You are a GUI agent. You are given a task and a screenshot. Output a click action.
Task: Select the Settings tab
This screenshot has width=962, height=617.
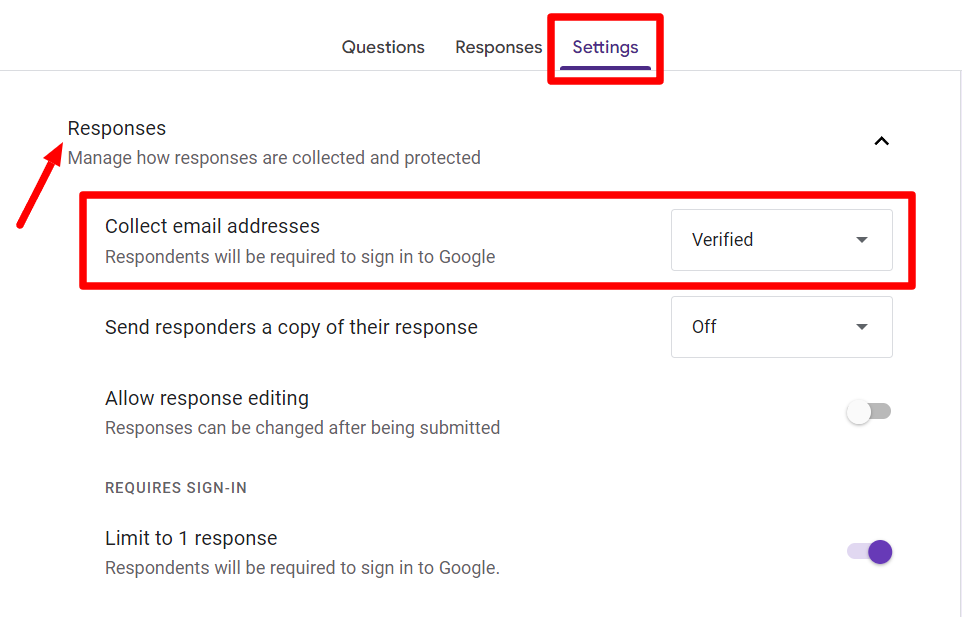[x=605, y=47]
